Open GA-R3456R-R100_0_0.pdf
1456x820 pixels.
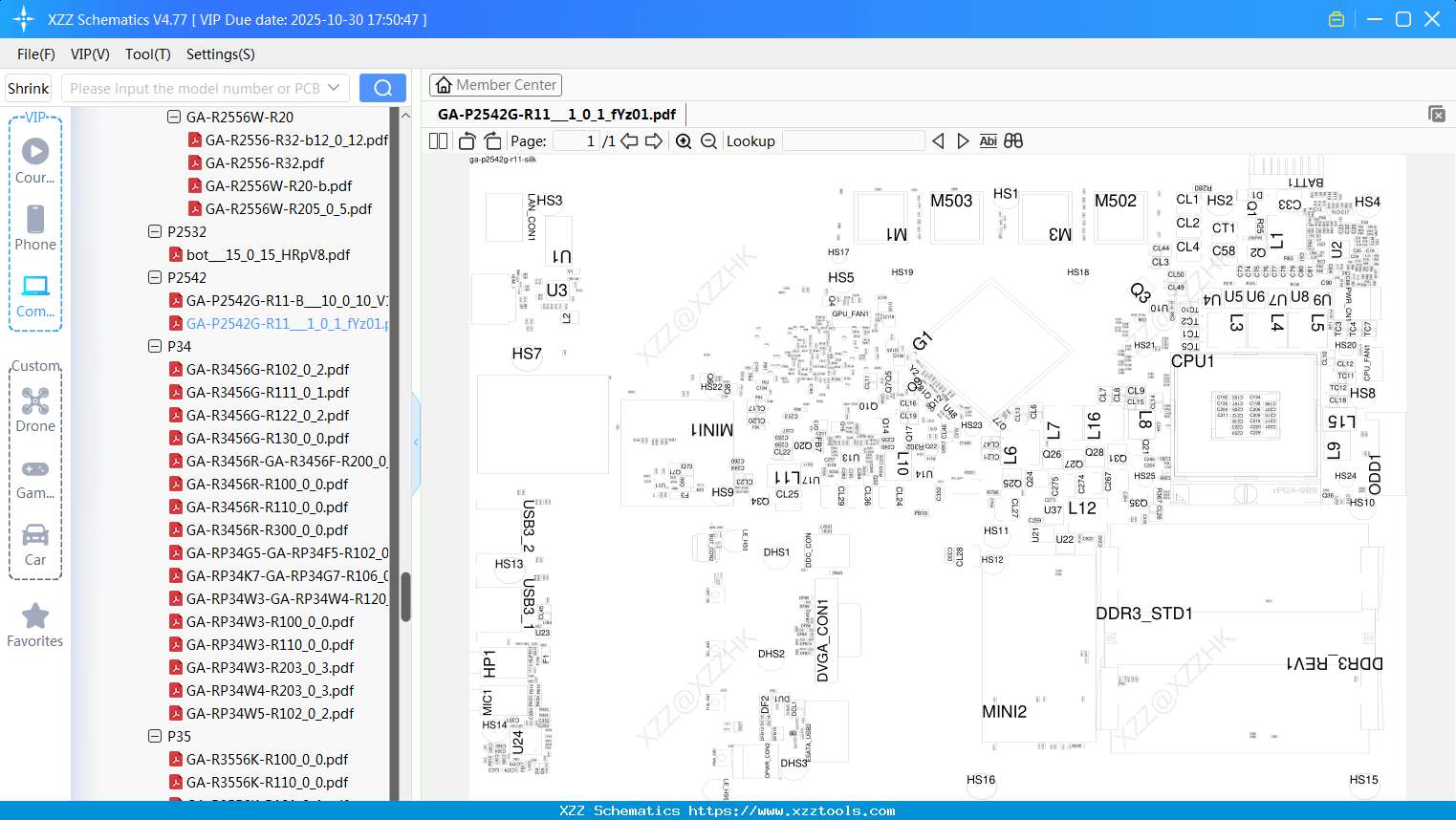268,485
